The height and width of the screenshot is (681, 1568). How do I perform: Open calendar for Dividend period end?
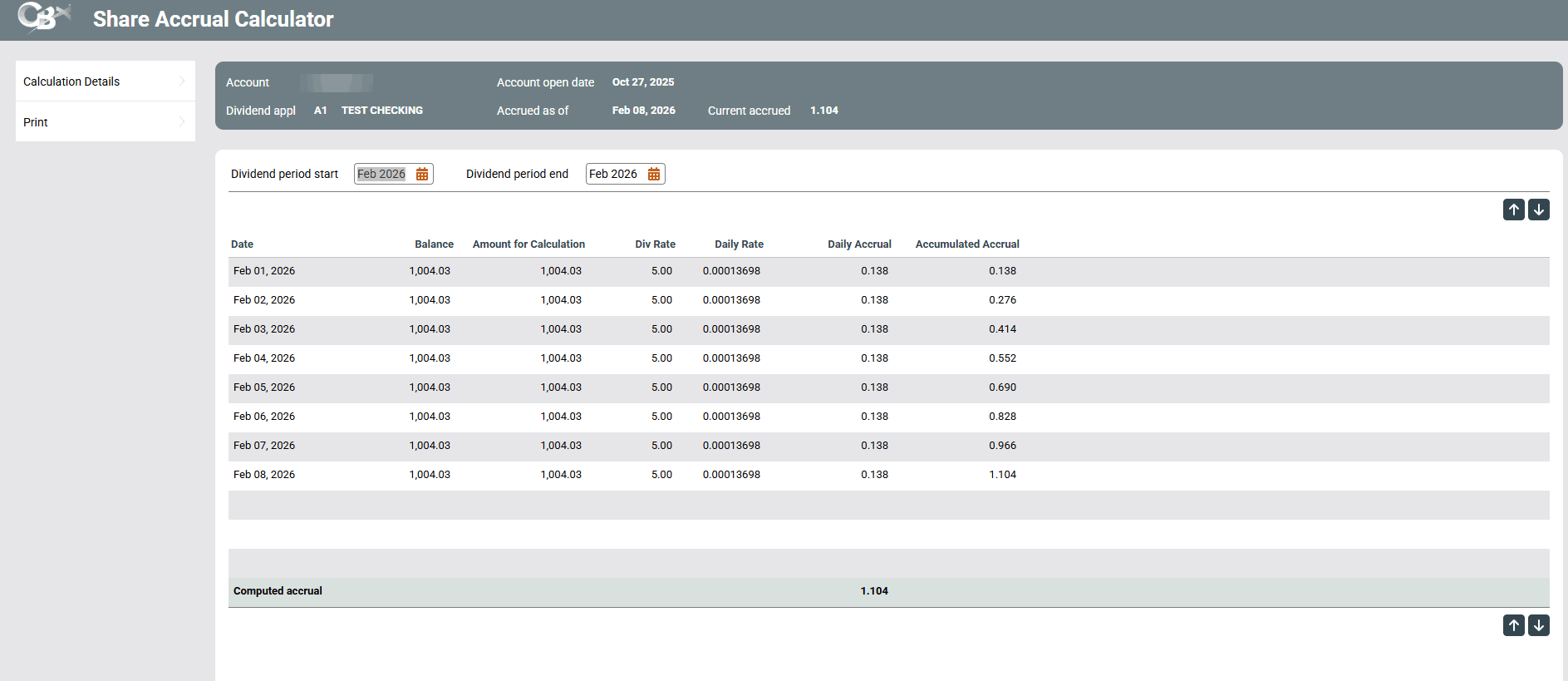click(x=654, y=174)
